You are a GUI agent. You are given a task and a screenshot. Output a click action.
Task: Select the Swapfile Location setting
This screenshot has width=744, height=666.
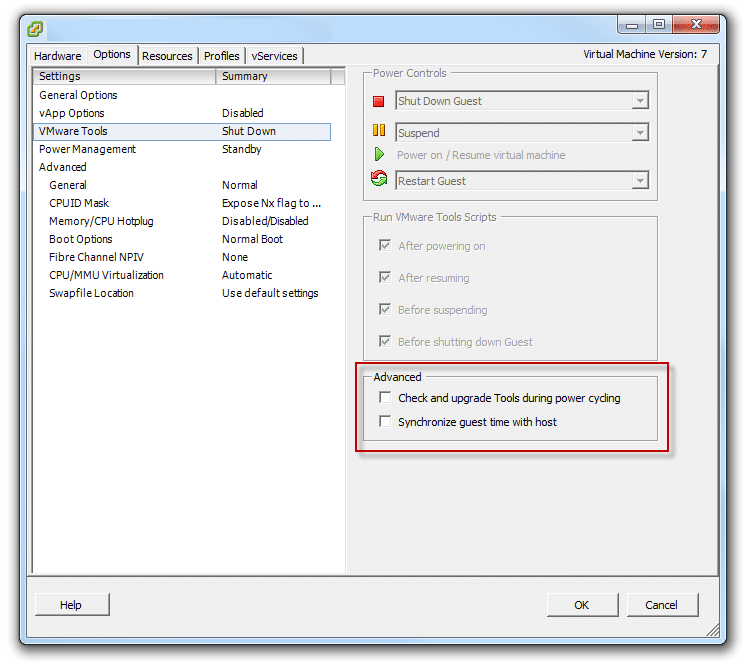pyautogui.click(x=91, y=293)
